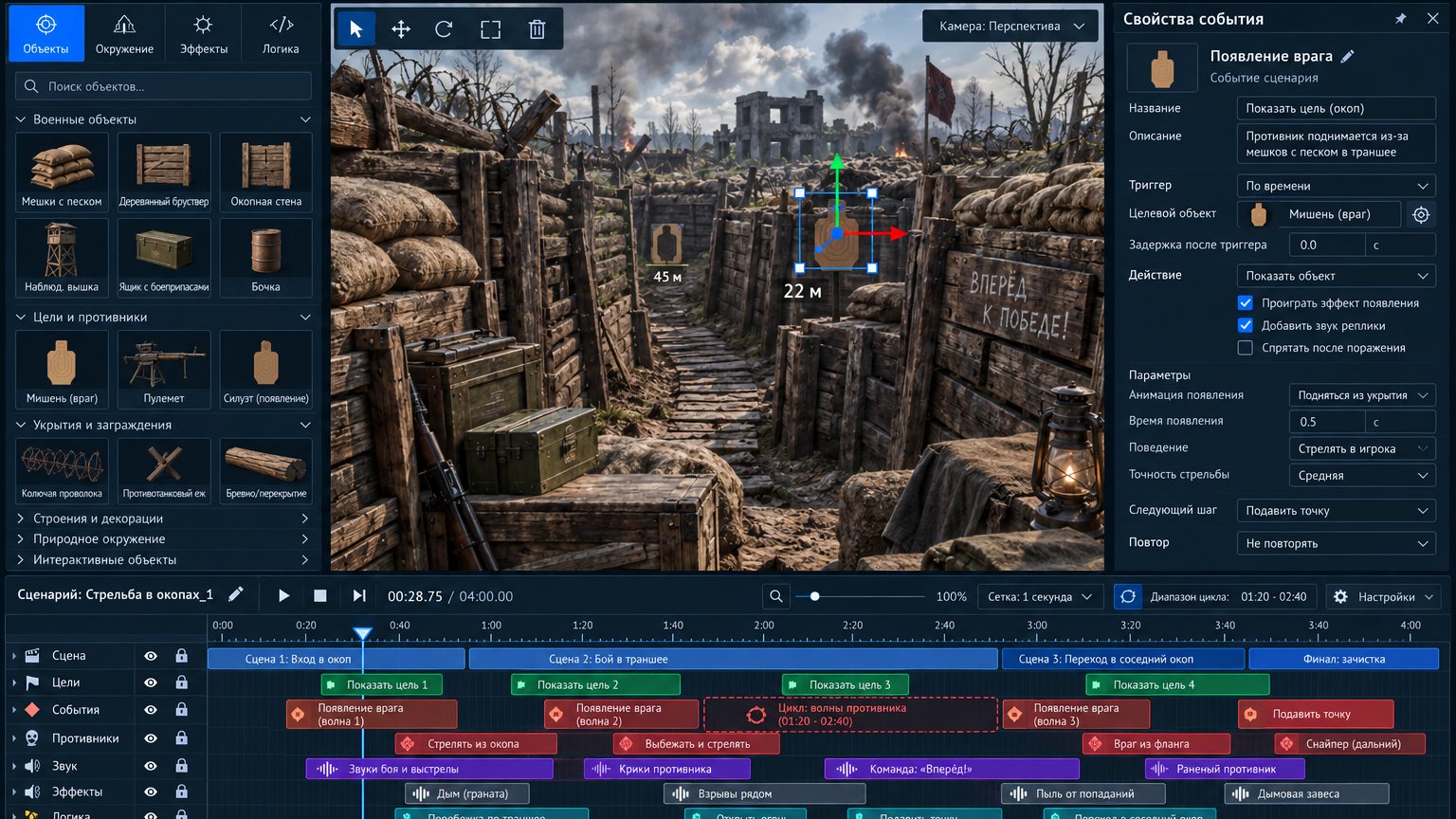Toggle the loop range cycle icon
Image resolution: width=1456 pixels, height=819 pixels.
(x=1127, y=596)
